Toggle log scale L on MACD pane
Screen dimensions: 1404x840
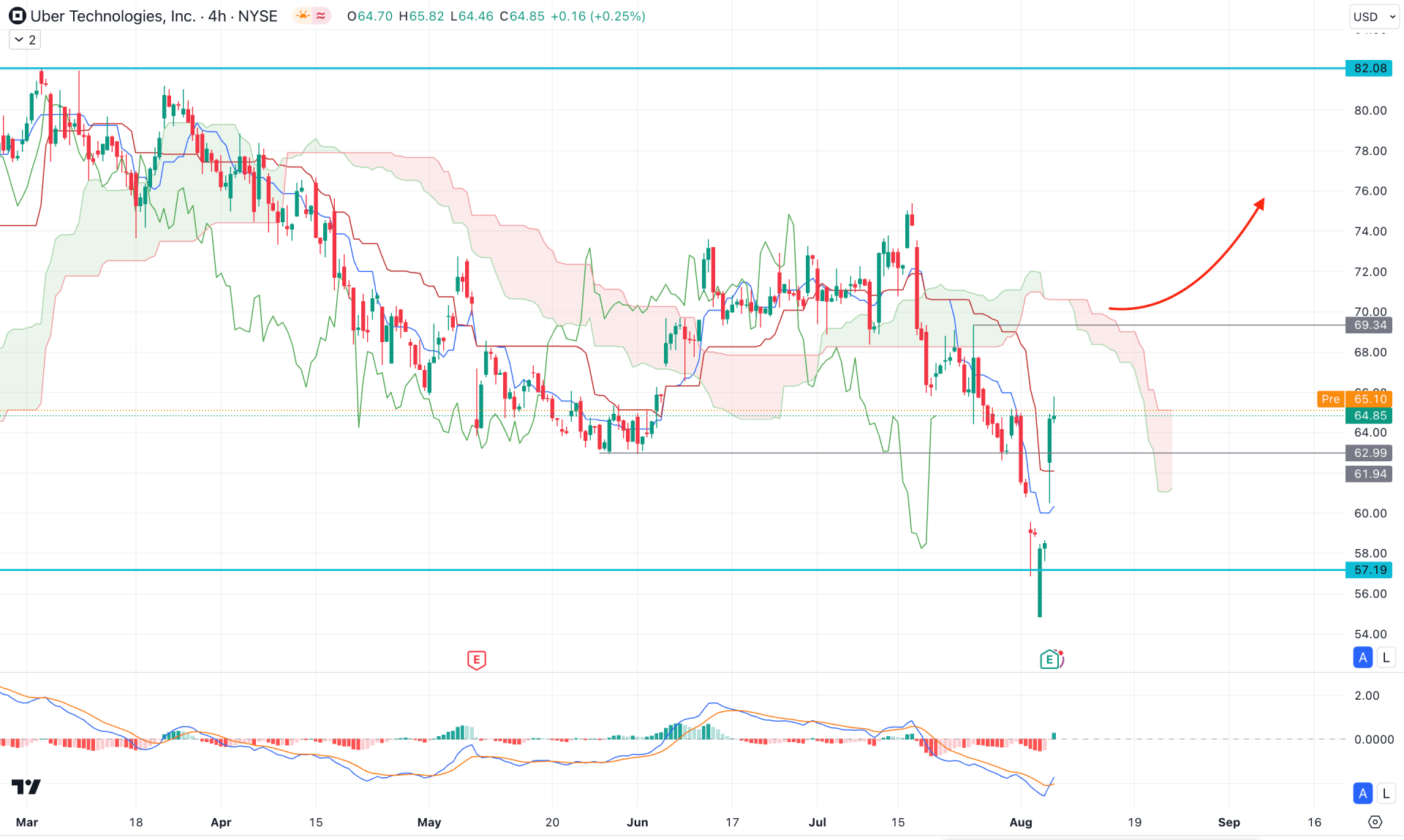click(1386, 793)
